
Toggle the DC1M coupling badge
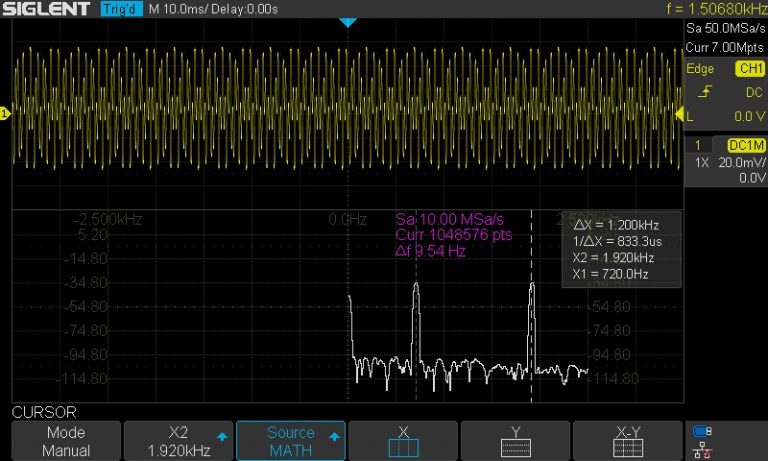[x=746, y=145]
